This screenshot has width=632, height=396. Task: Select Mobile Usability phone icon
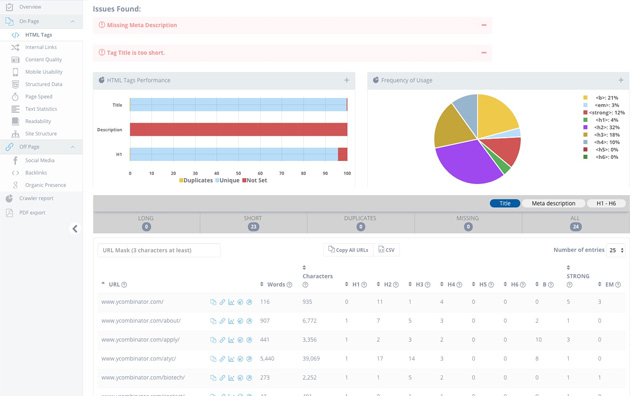15,72
